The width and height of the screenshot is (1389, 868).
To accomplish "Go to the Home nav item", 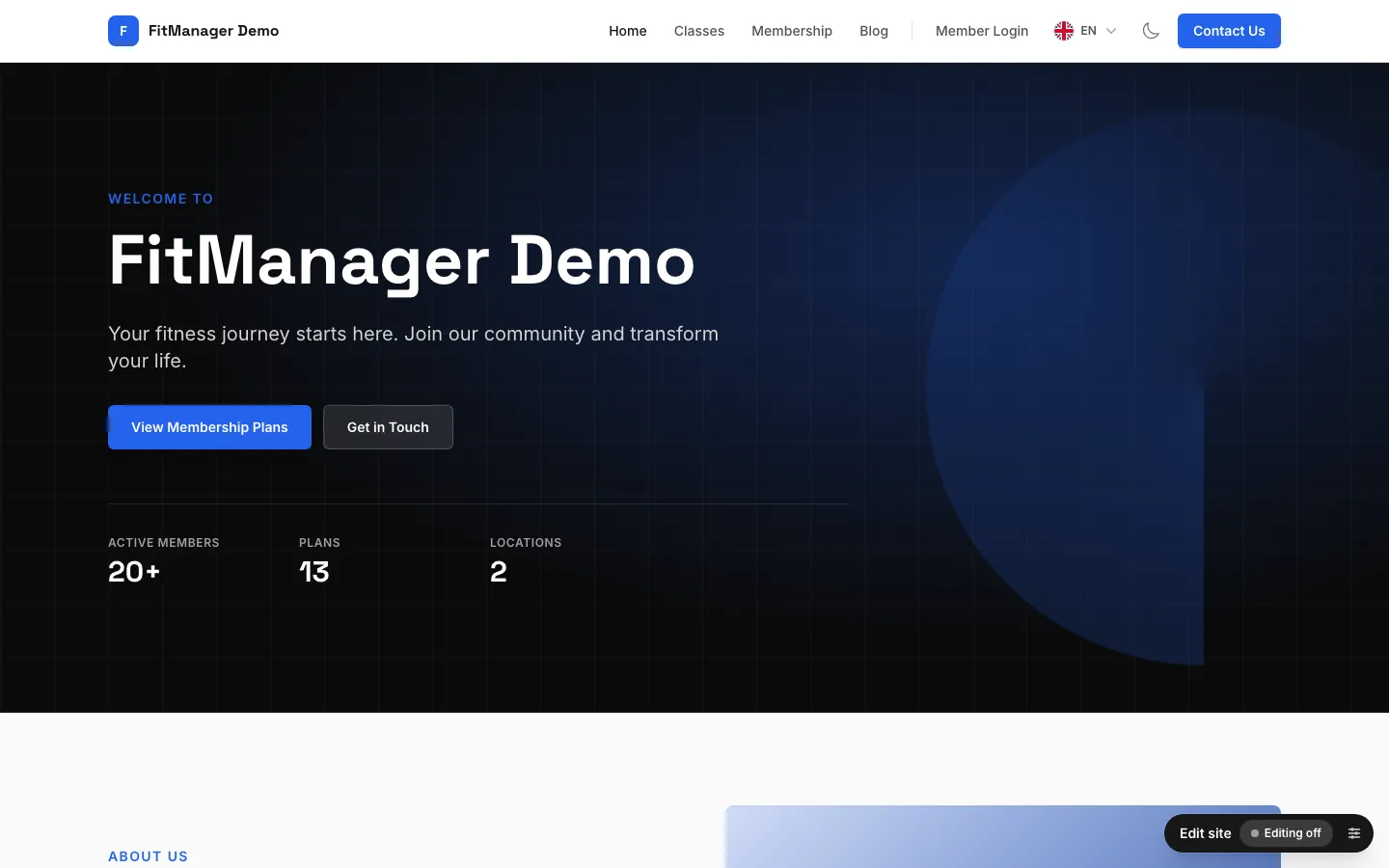I will tap(628, 31).
